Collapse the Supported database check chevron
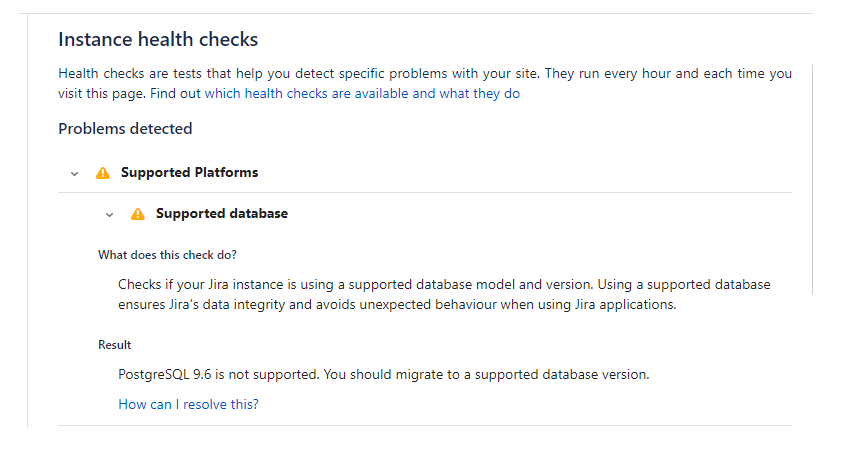The image size is (866, 455). pos(110,214)
